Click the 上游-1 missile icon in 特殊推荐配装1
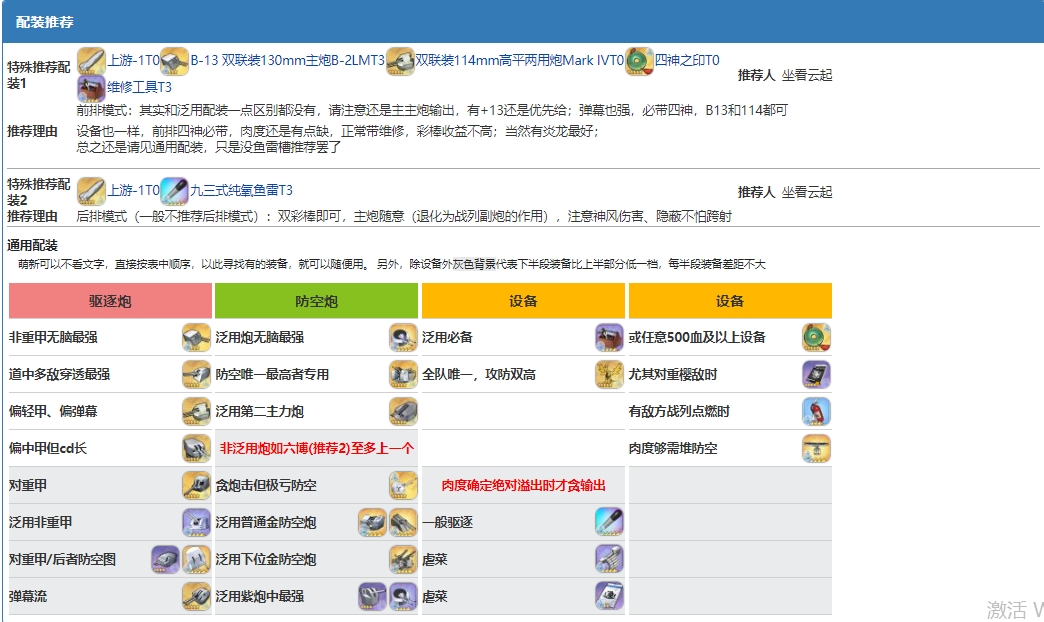Screen dimensions: 1044x622 [x=90, y=61]
